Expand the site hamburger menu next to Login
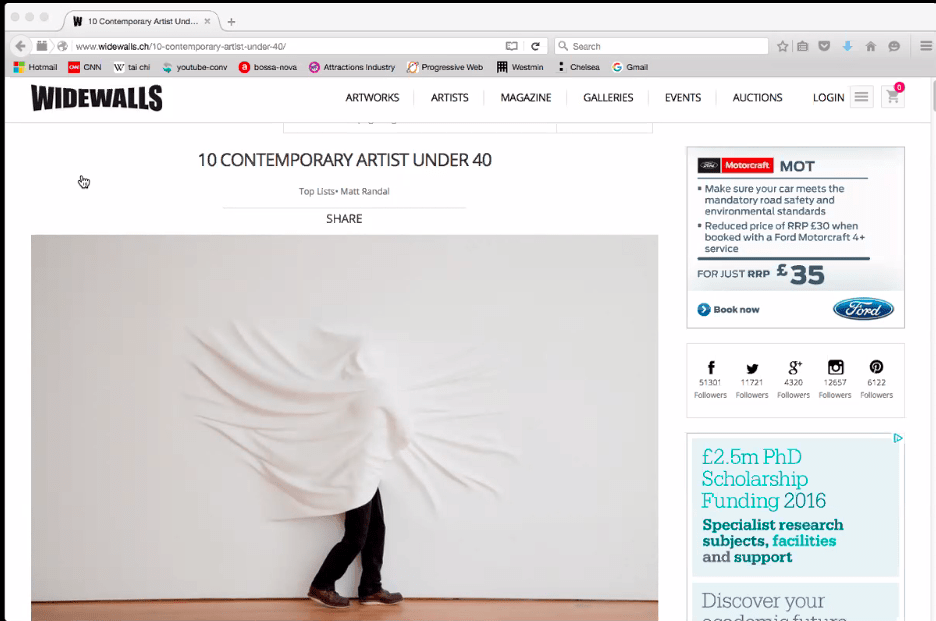 [x=861, y=97]
